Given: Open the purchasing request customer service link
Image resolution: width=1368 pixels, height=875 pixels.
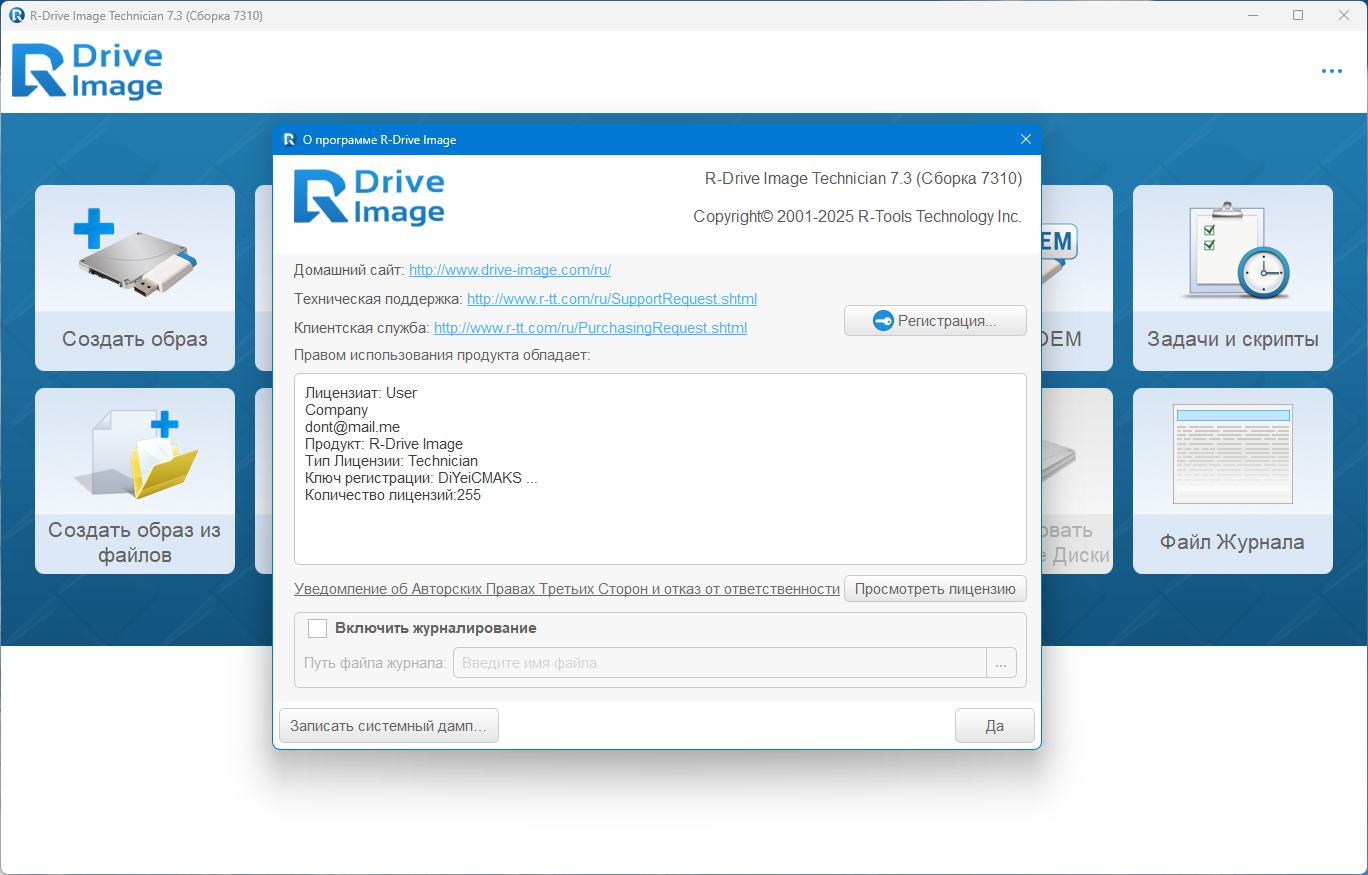Looking at the screenshot, I should click(x=590, y=328).
